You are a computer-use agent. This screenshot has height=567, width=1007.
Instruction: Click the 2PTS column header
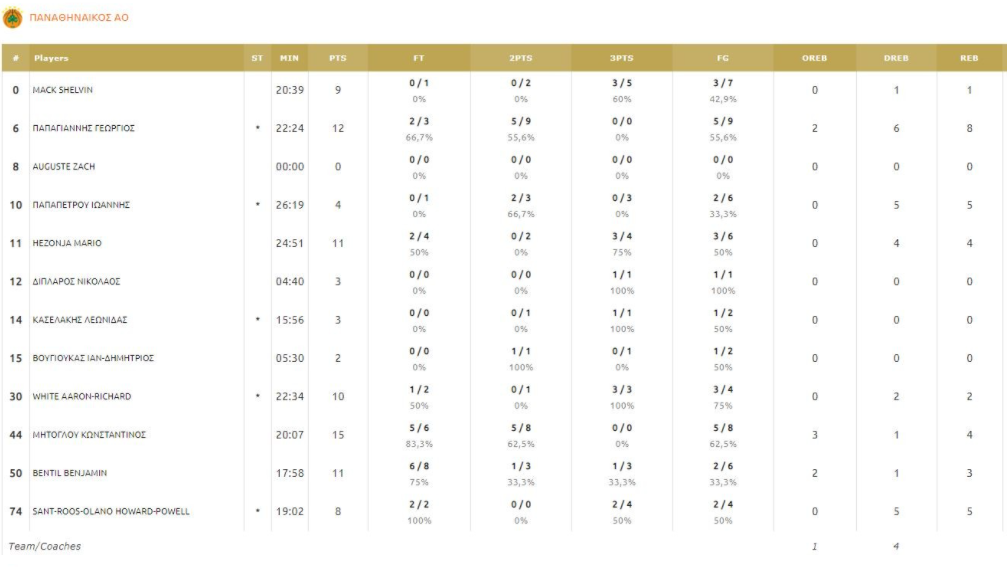pyautogui.click(x=521, y=58)
